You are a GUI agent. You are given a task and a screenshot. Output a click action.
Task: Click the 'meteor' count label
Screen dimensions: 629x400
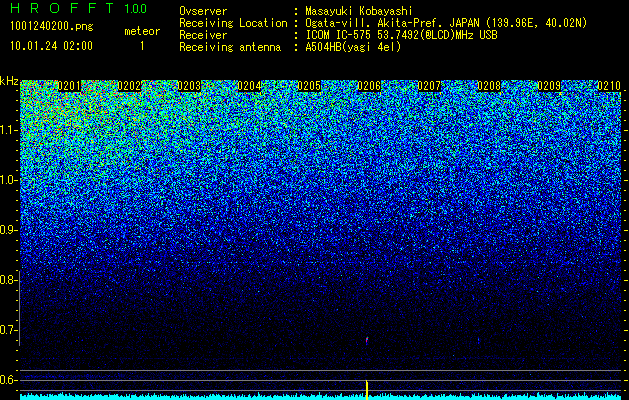tap(142, 31)
